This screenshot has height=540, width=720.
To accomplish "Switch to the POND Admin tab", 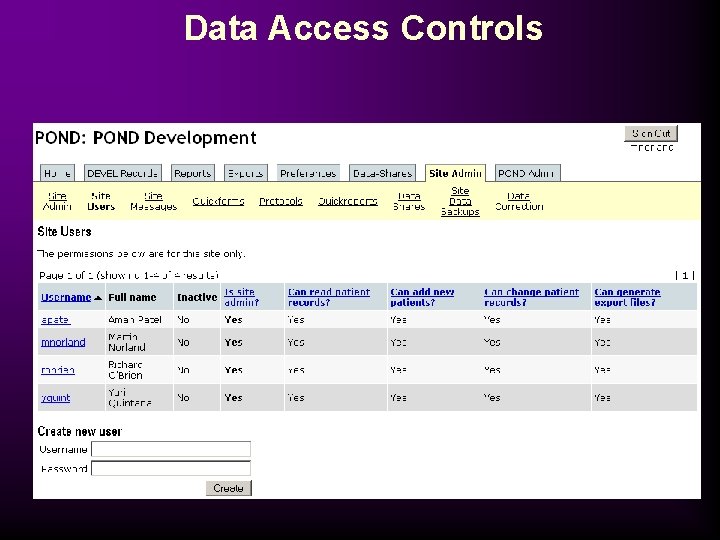I will pos(527,173).
